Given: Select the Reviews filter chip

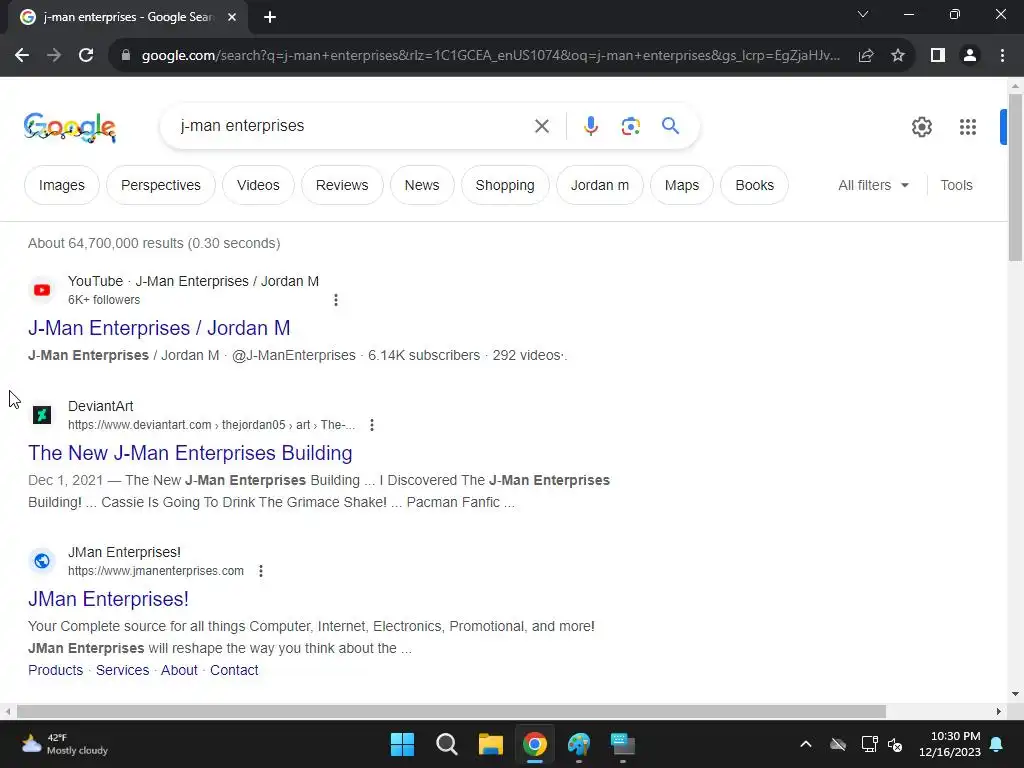Looking at the screenshot, I should pyautogui.click(x=342, y=185).
